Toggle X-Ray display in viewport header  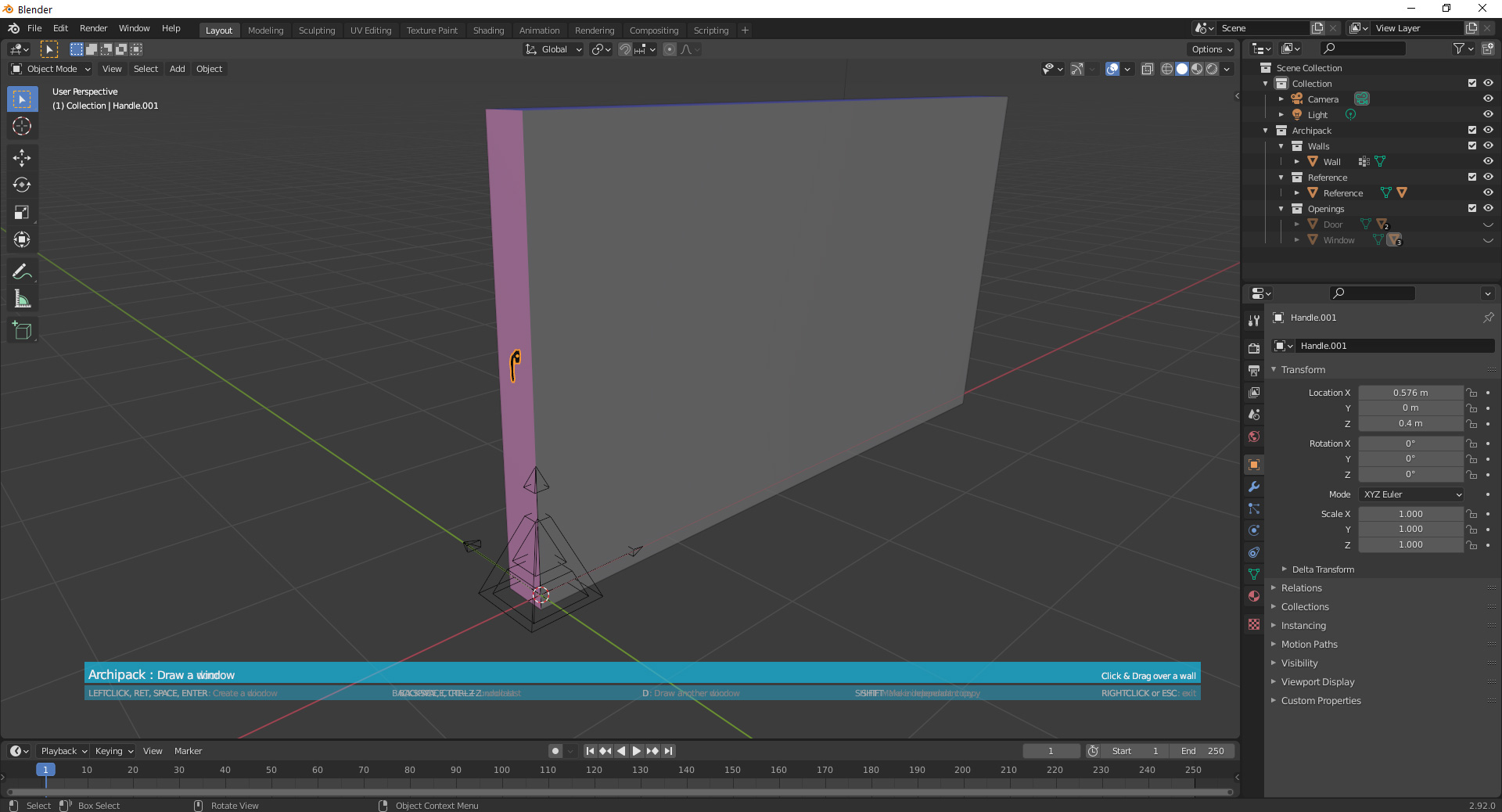[x=1148, y=69]
